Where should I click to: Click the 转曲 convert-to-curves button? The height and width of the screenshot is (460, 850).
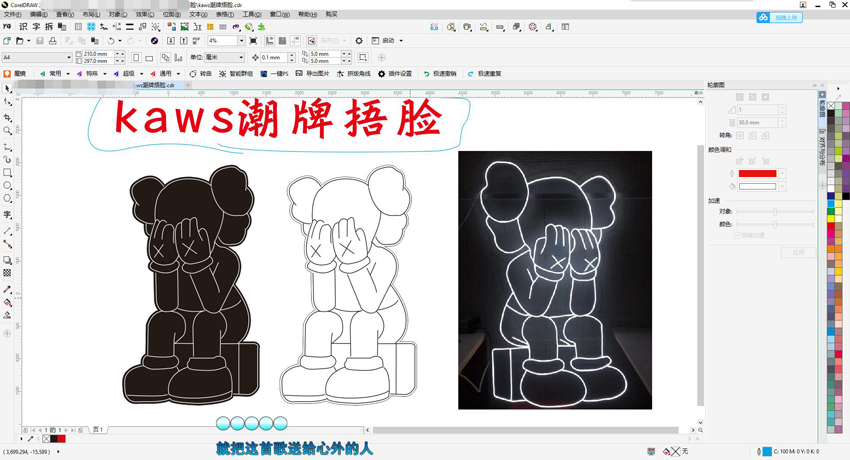coord(200,74)
